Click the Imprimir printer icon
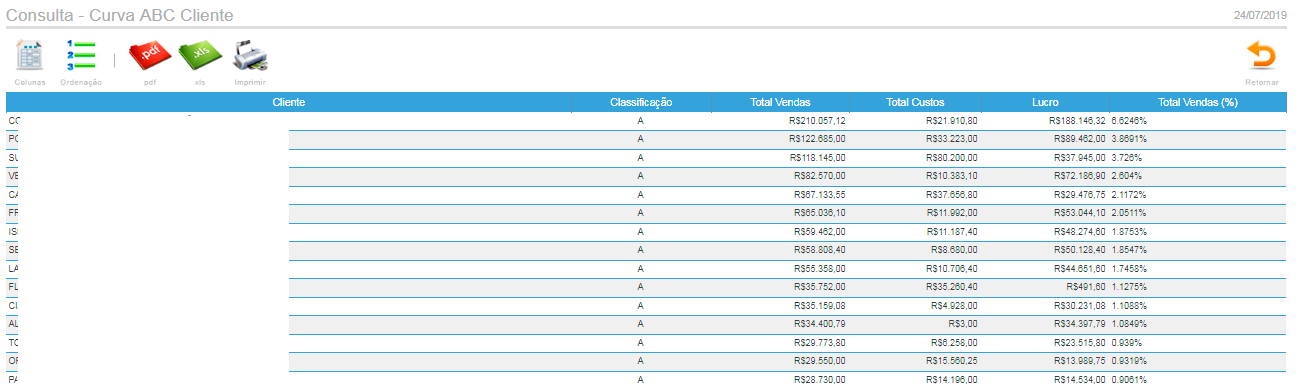The height and width of the screenshot is (389, 1301). [x=250, y=56]
